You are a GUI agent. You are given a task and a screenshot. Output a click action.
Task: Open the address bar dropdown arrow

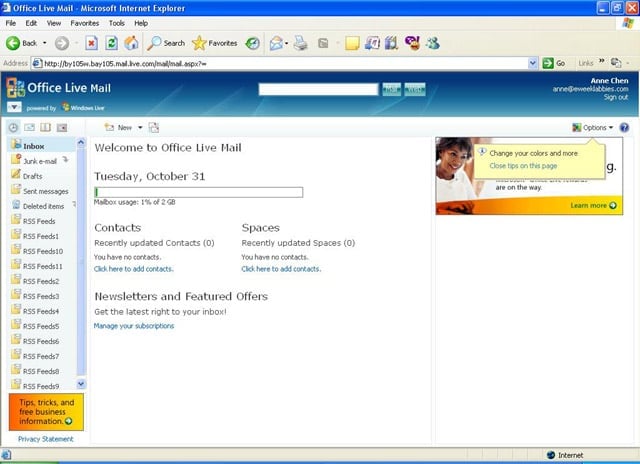[532, 63]
